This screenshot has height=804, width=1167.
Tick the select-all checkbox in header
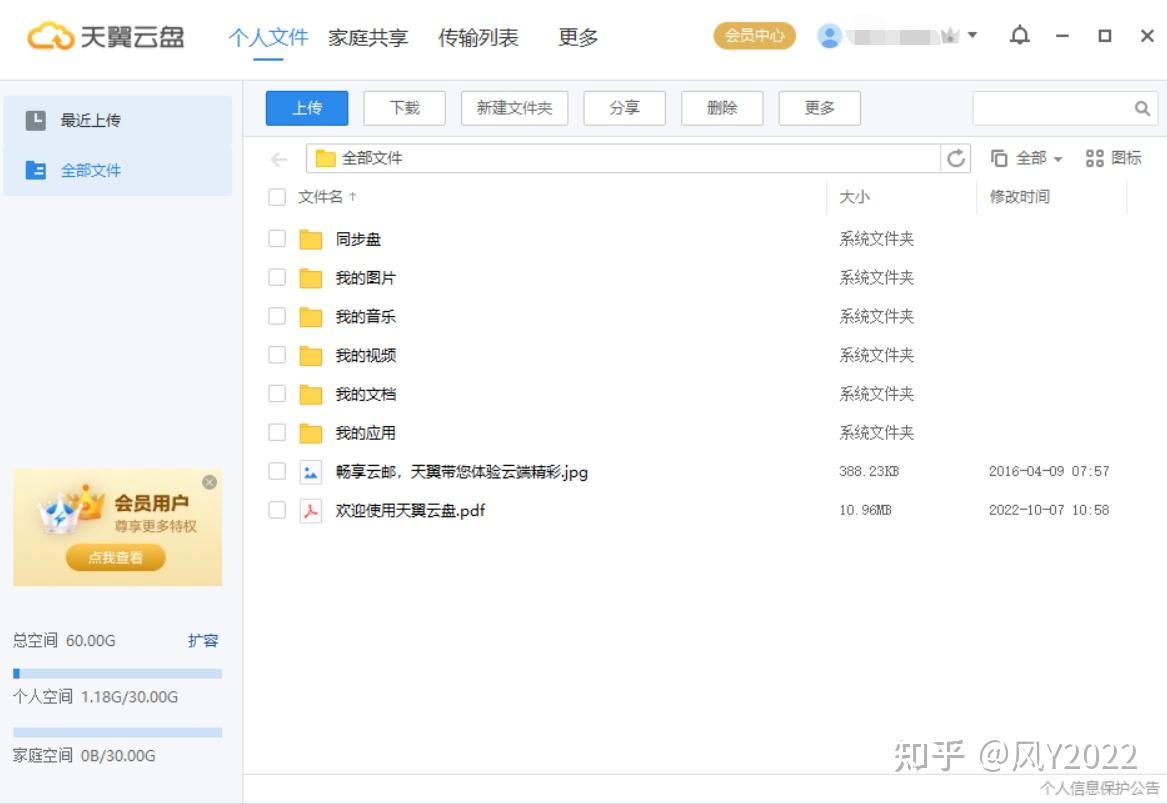pos(277,197)
